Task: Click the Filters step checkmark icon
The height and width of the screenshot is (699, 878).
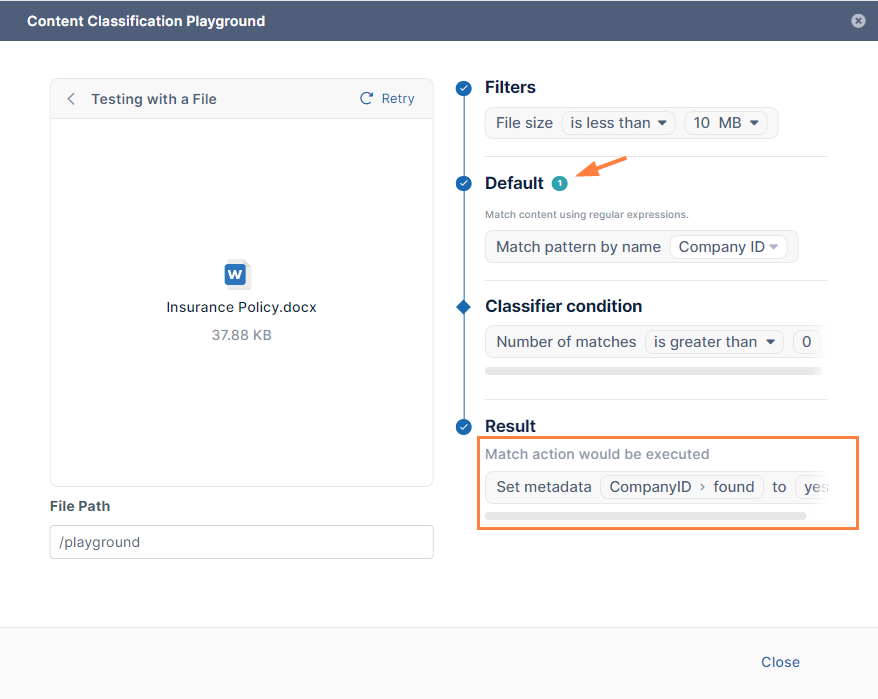Action: pyautogui.click(x=463, y=88)
